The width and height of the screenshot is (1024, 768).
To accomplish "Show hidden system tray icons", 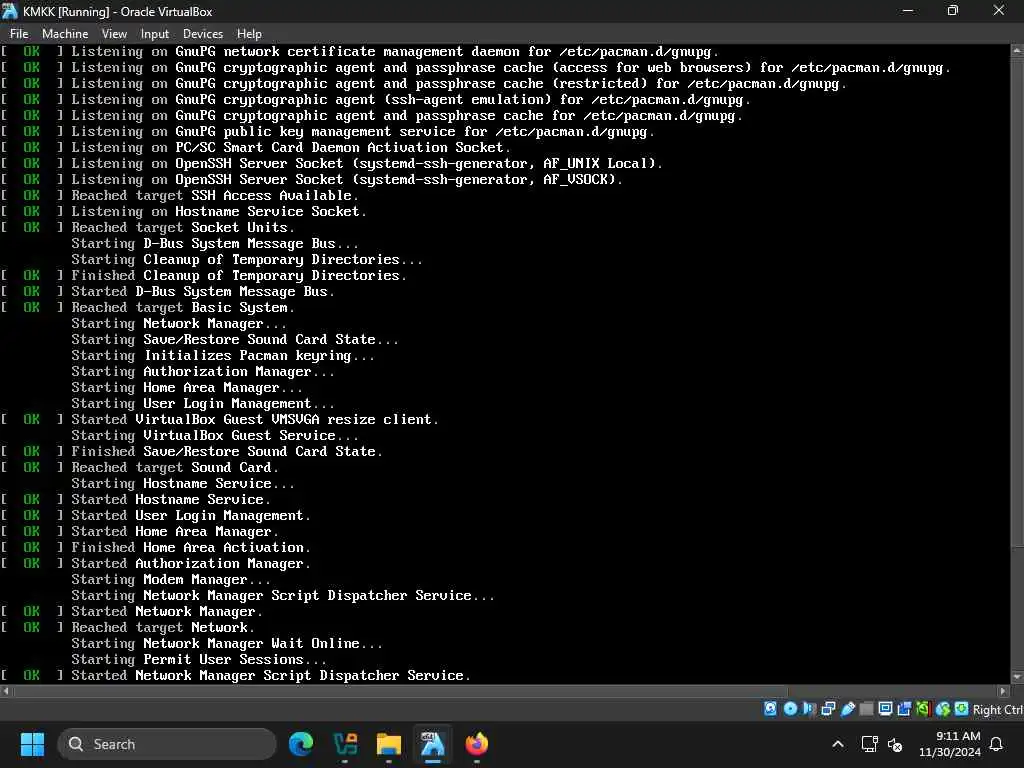I will tap(838, 744).
